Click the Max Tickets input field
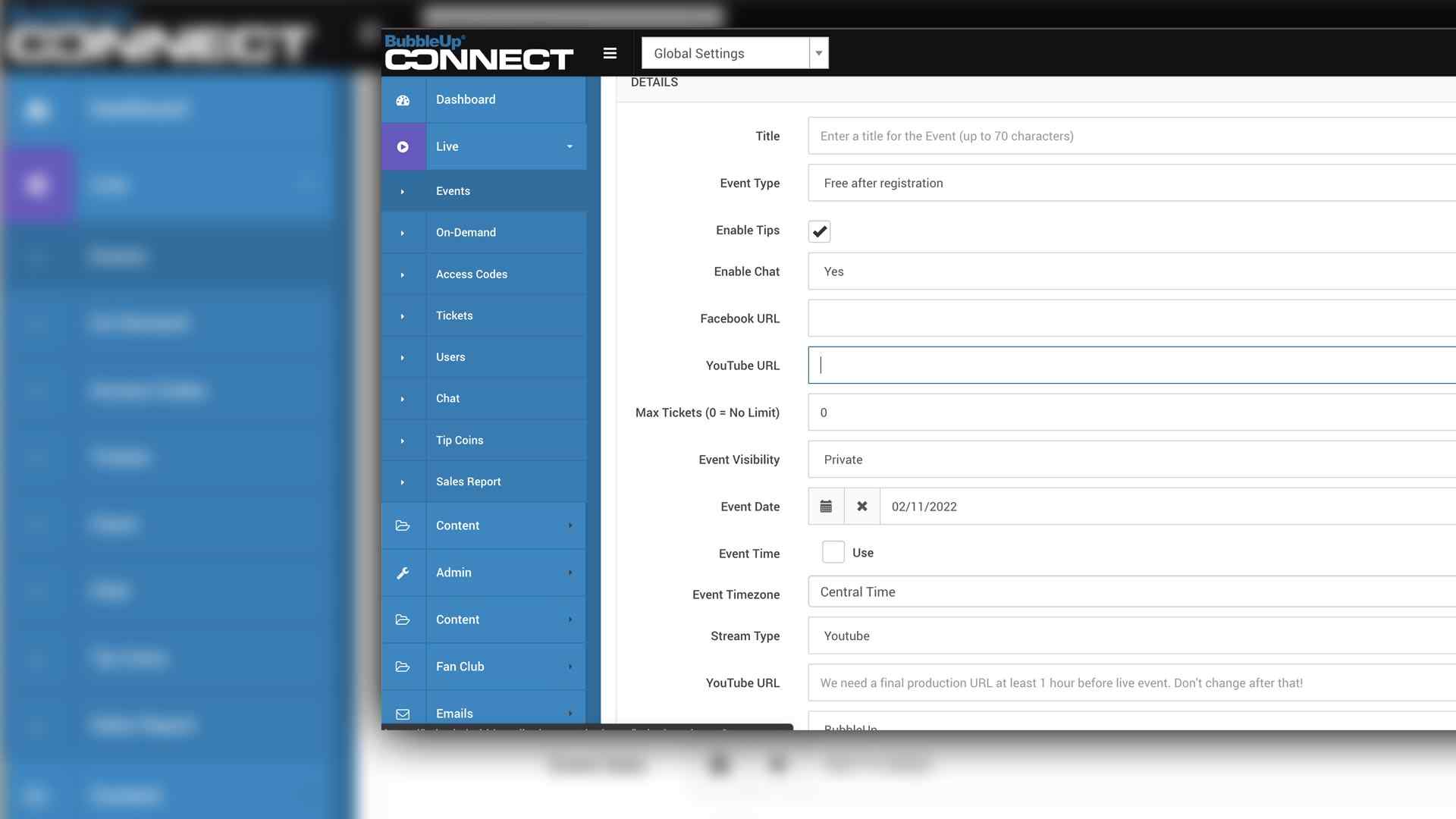 (x=1131, y=413)
